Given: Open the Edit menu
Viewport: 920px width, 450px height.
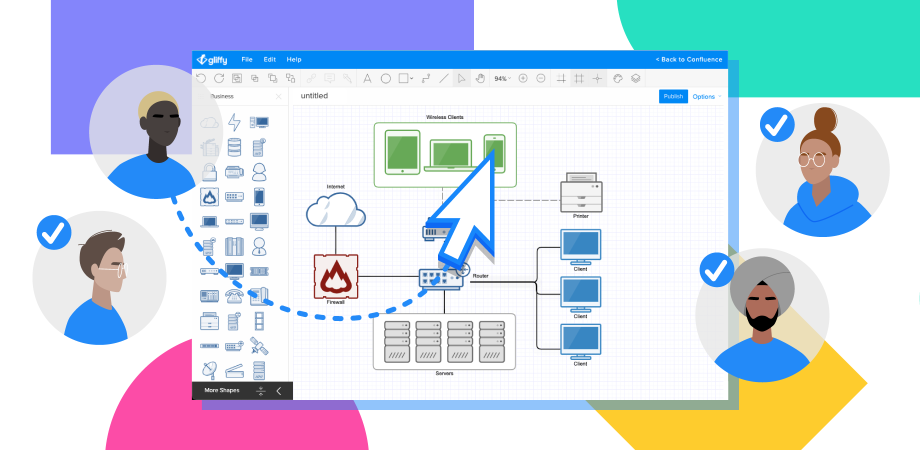Looking at the screenshot, I should coord(269,59).
